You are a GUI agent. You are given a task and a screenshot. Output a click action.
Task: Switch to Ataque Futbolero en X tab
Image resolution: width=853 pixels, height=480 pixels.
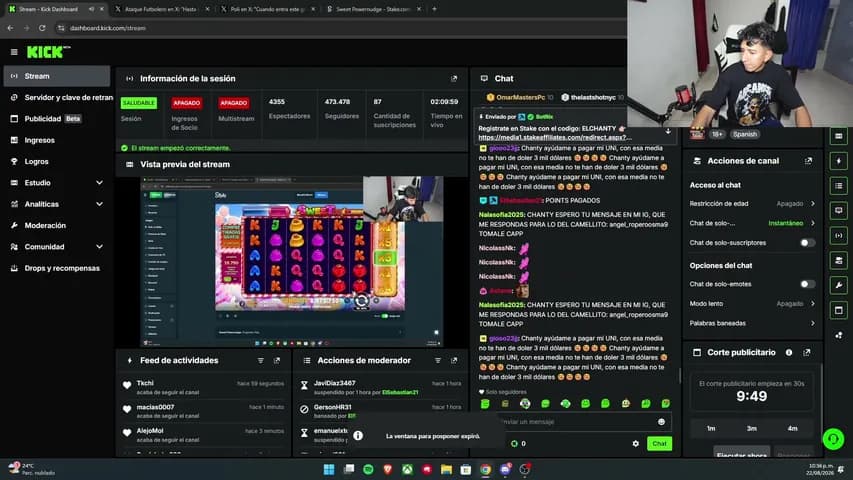click(x=161, y=9)
